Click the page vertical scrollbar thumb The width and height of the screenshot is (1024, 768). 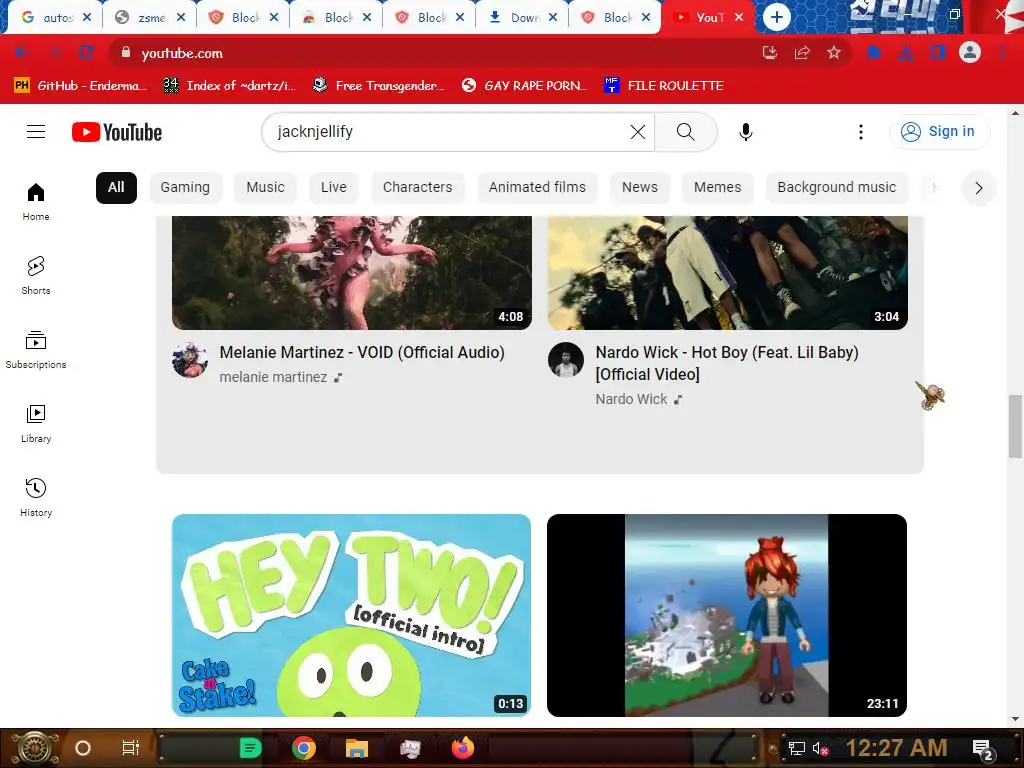(1016, 426)
